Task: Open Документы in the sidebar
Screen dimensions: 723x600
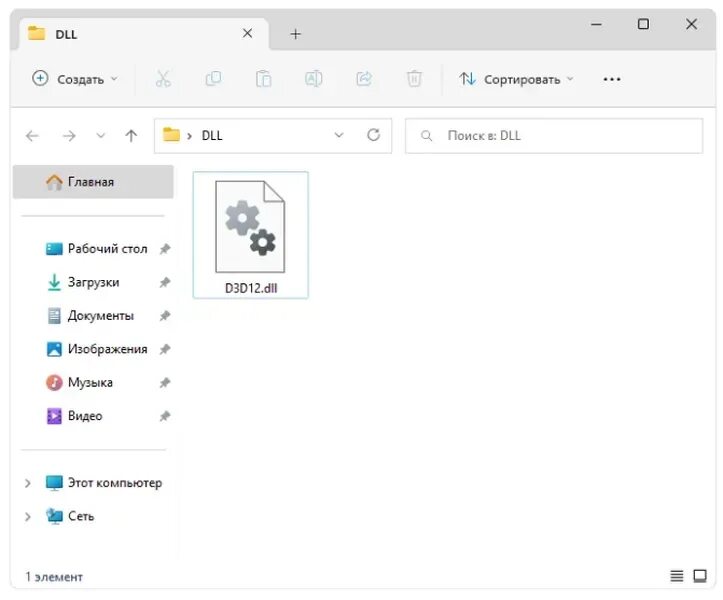Action: (90, 316)
